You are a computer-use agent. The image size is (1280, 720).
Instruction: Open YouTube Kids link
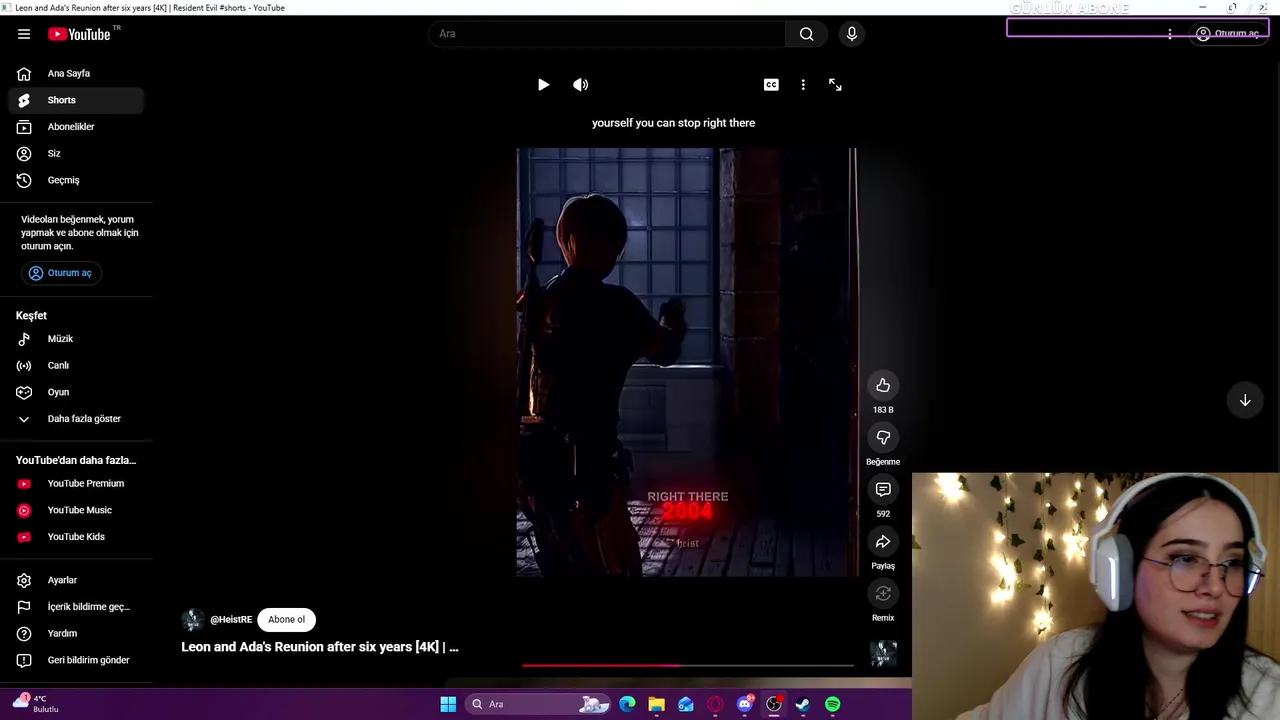(x=76, y=537)
